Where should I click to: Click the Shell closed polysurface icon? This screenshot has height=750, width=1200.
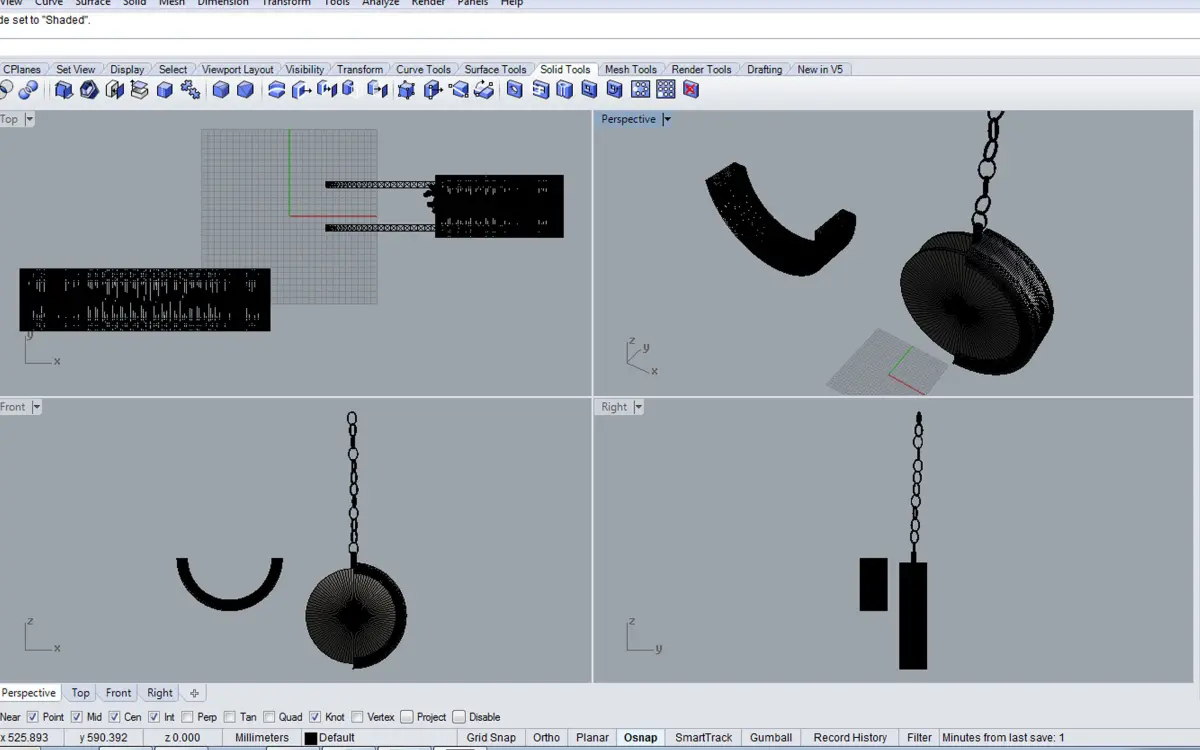[x=89, y=90]
